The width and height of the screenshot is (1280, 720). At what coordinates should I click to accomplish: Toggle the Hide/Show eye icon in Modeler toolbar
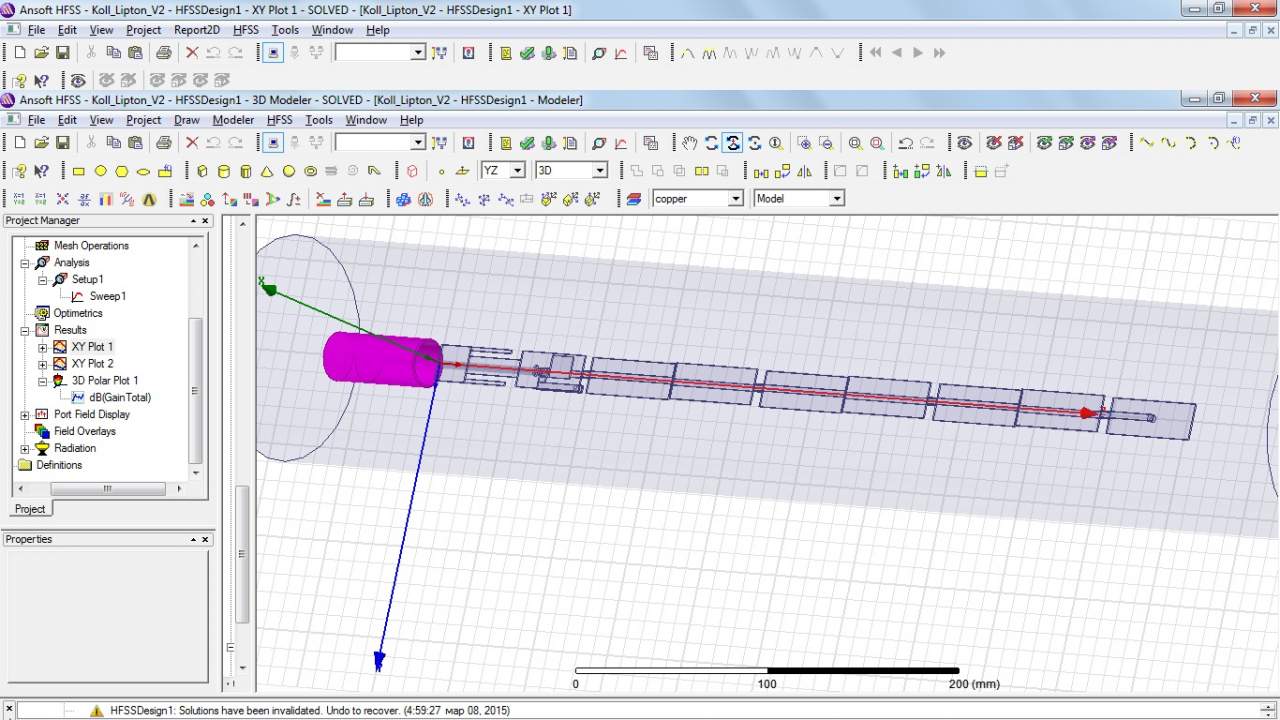964,143
